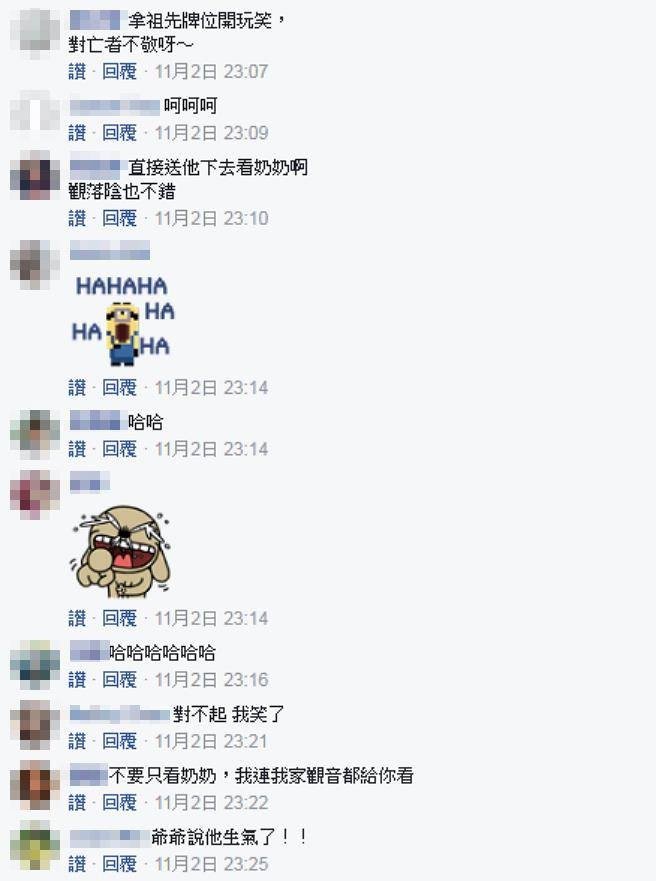Screen dimensions: 656x881
Task: Click avatar of the dog sticker poster
Action: pos(35,494)
